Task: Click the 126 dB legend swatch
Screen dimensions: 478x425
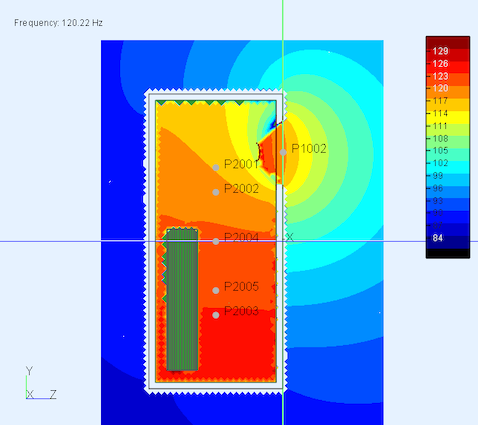Action: click(448, 67)
